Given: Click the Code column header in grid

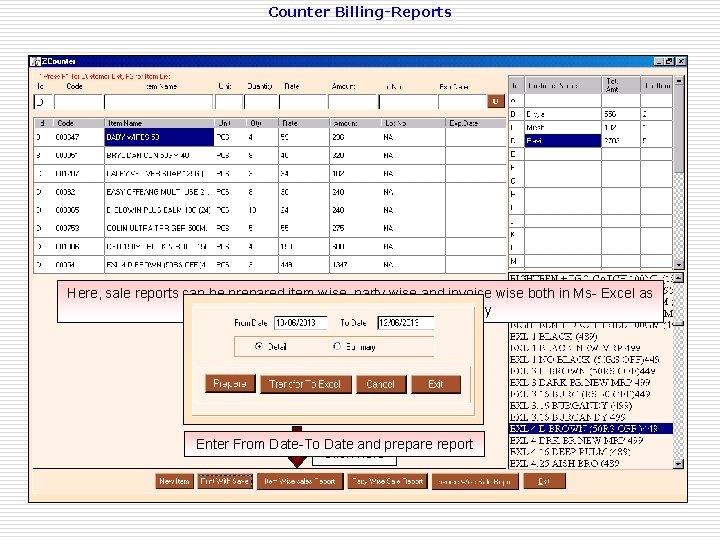Looking at the screenshot, I should tap(78, 123).
